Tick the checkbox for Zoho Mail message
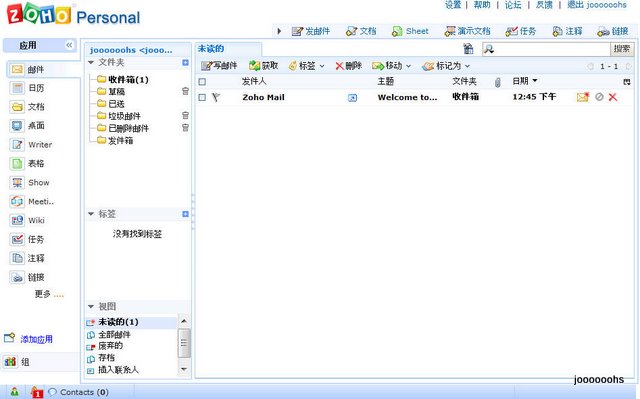640x399 pixels. click(x=202, y=98)
